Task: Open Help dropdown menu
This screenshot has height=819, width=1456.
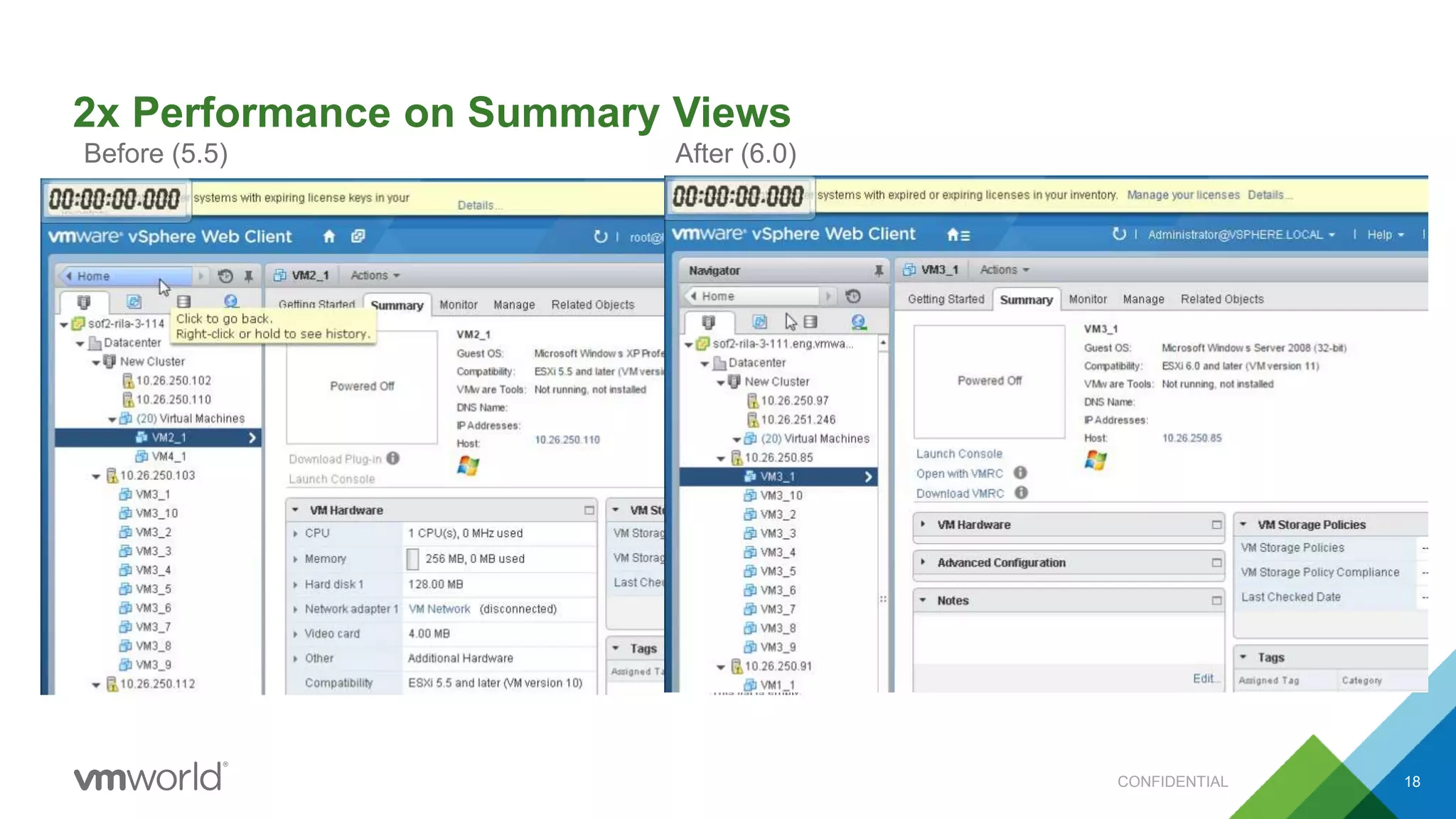Action: coord(1386,235)
